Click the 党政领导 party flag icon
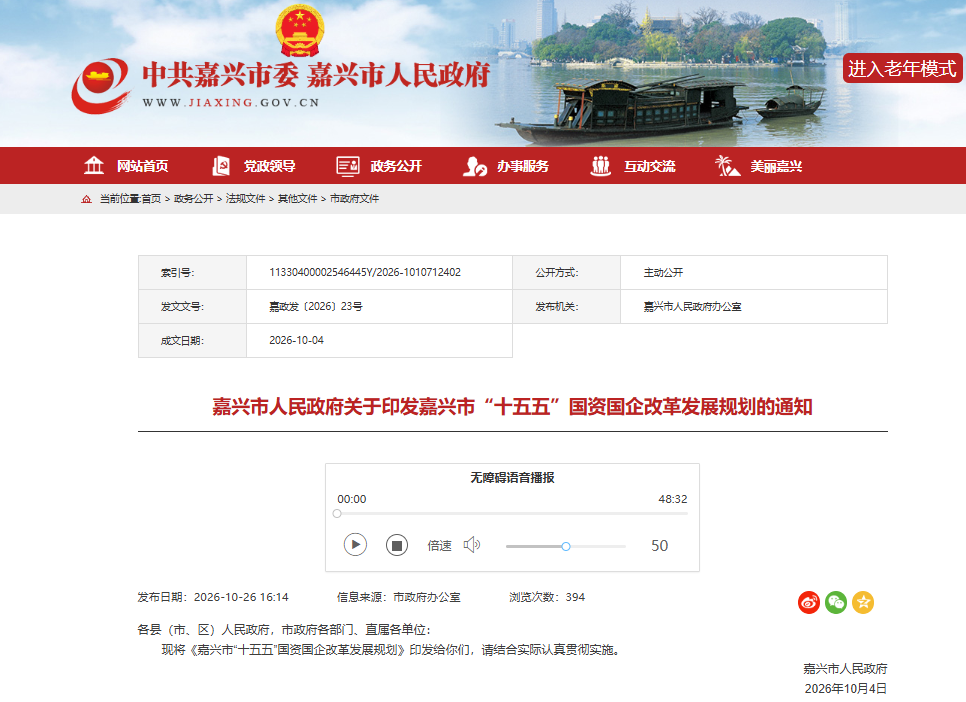The image size is (966, 702). point(221,166)
